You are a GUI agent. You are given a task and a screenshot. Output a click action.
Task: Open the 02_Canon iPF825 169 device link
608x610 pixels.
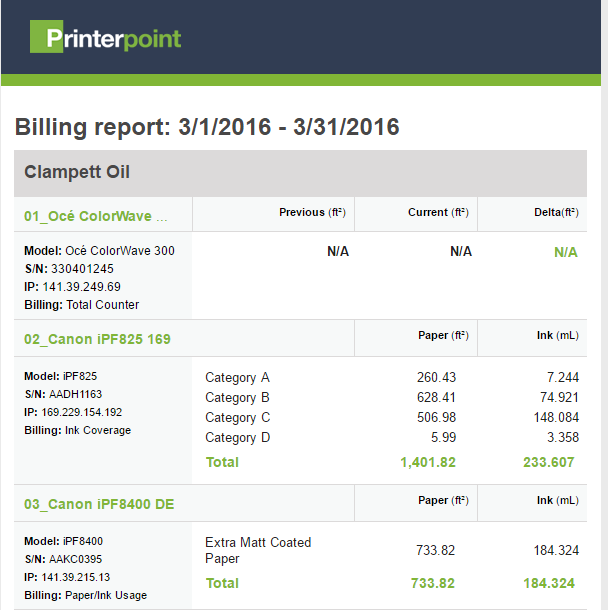(97, 339)
